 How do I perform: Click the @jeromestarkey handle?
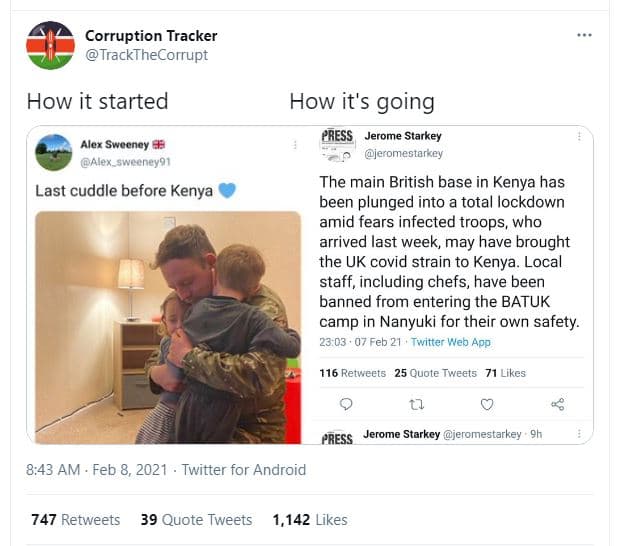pyautogui.click(x=403, y=154)
